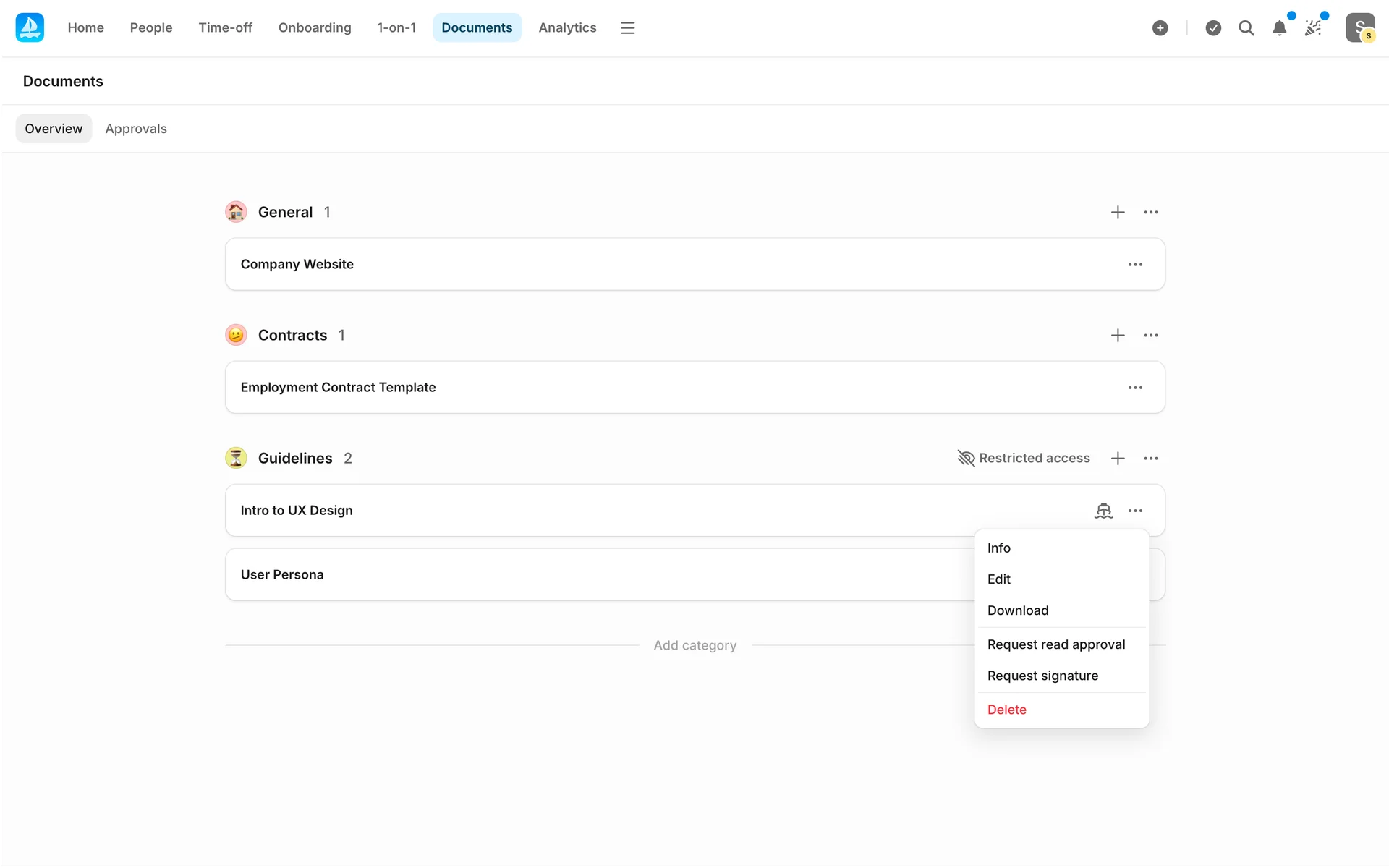This screenshot has height=868, width=1389.
Task: Choose Download in the context menu
Action: (x=1017, y=610)
